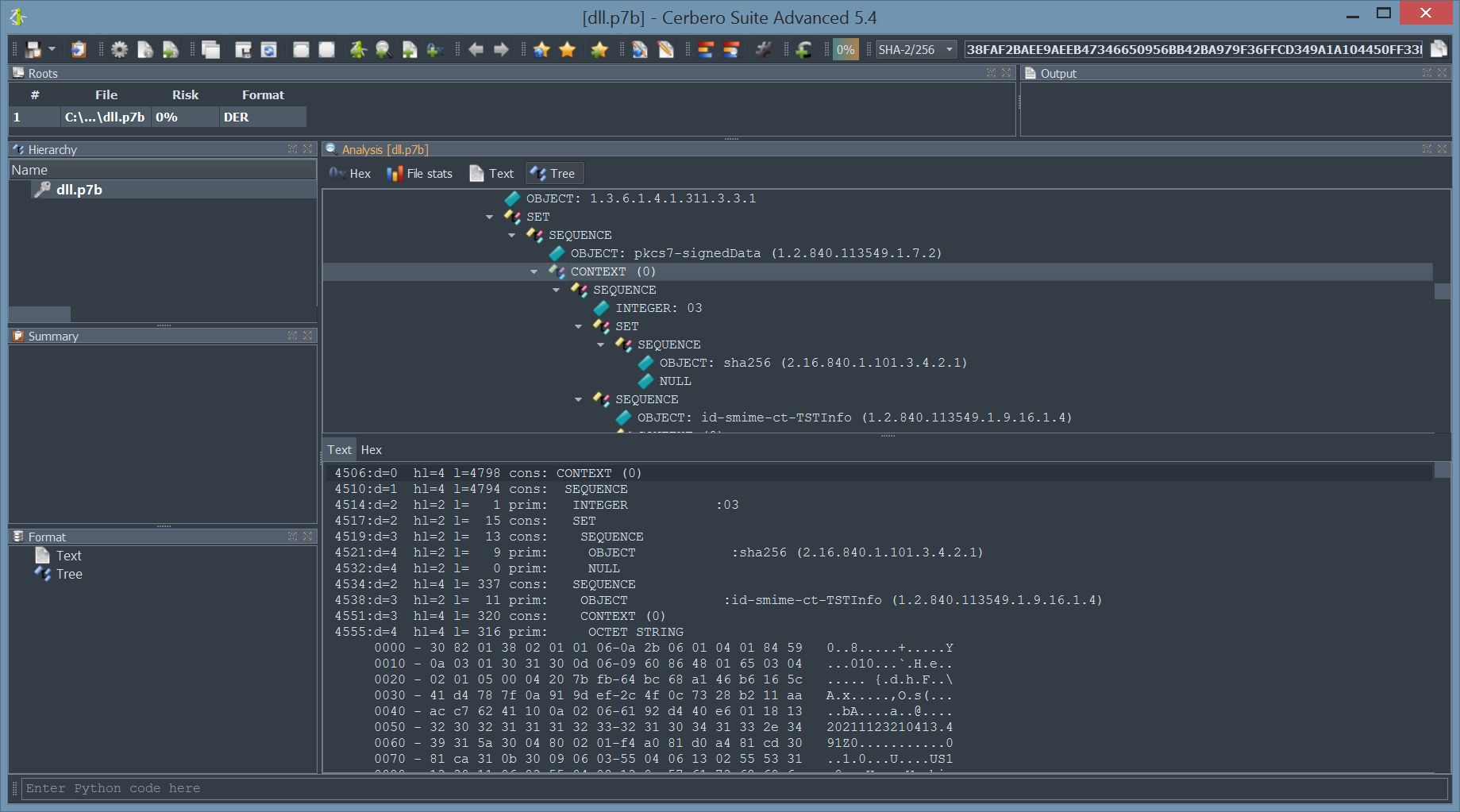Viewport: 1460px width, 812px height.
Task: Click the green plus with x icon
Action: pos(434,50)
